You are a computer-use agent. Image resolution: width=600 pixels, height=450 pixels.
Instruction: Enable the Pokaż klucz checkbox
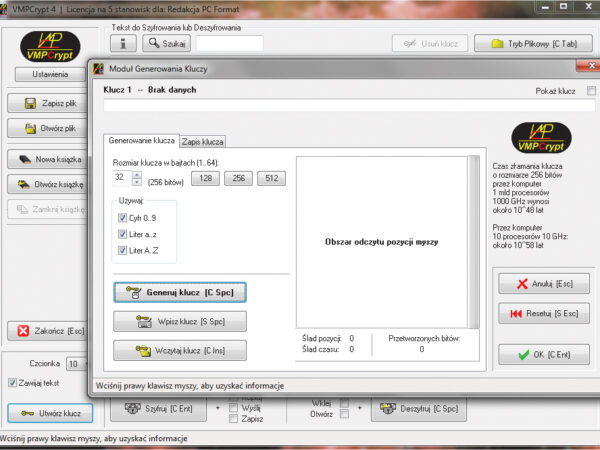[591, 91]
